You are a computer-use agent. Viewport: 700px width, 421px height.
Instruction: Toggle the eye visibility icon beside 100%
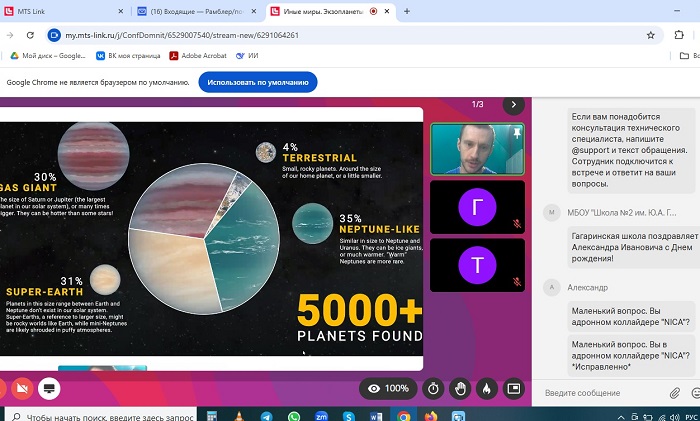(x=374, y=388)
